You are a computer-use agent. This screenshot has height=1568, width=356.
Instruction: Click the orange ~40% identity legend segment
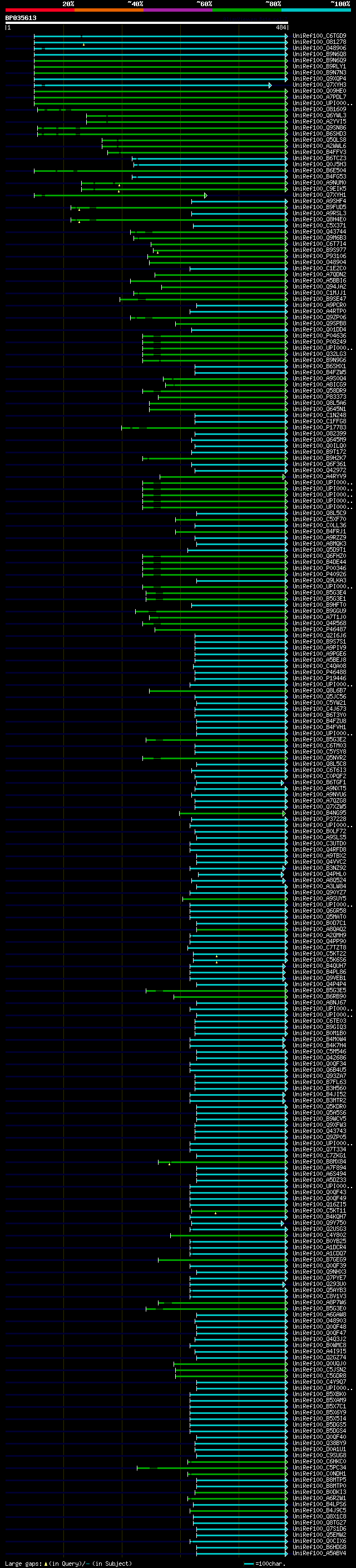coord(109,10)
